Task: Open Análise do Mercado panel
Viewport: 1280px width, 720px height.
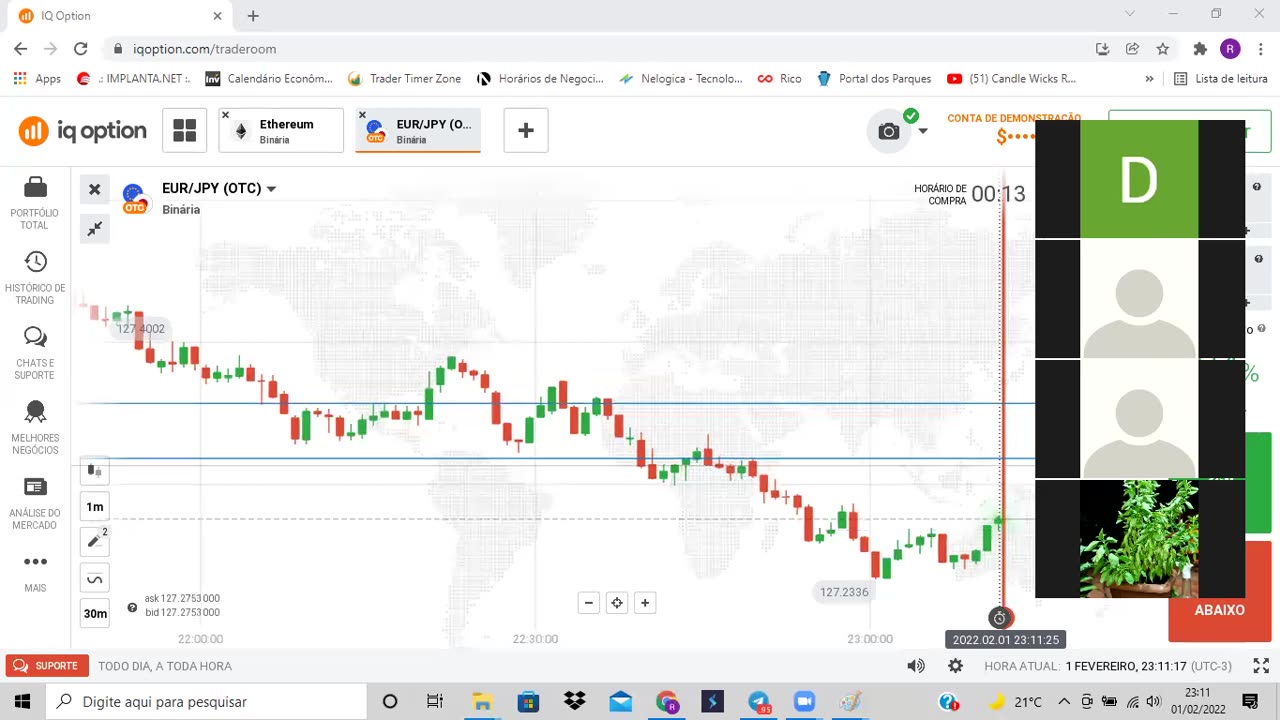Action: pyautogui.click(x=35, y=503)
